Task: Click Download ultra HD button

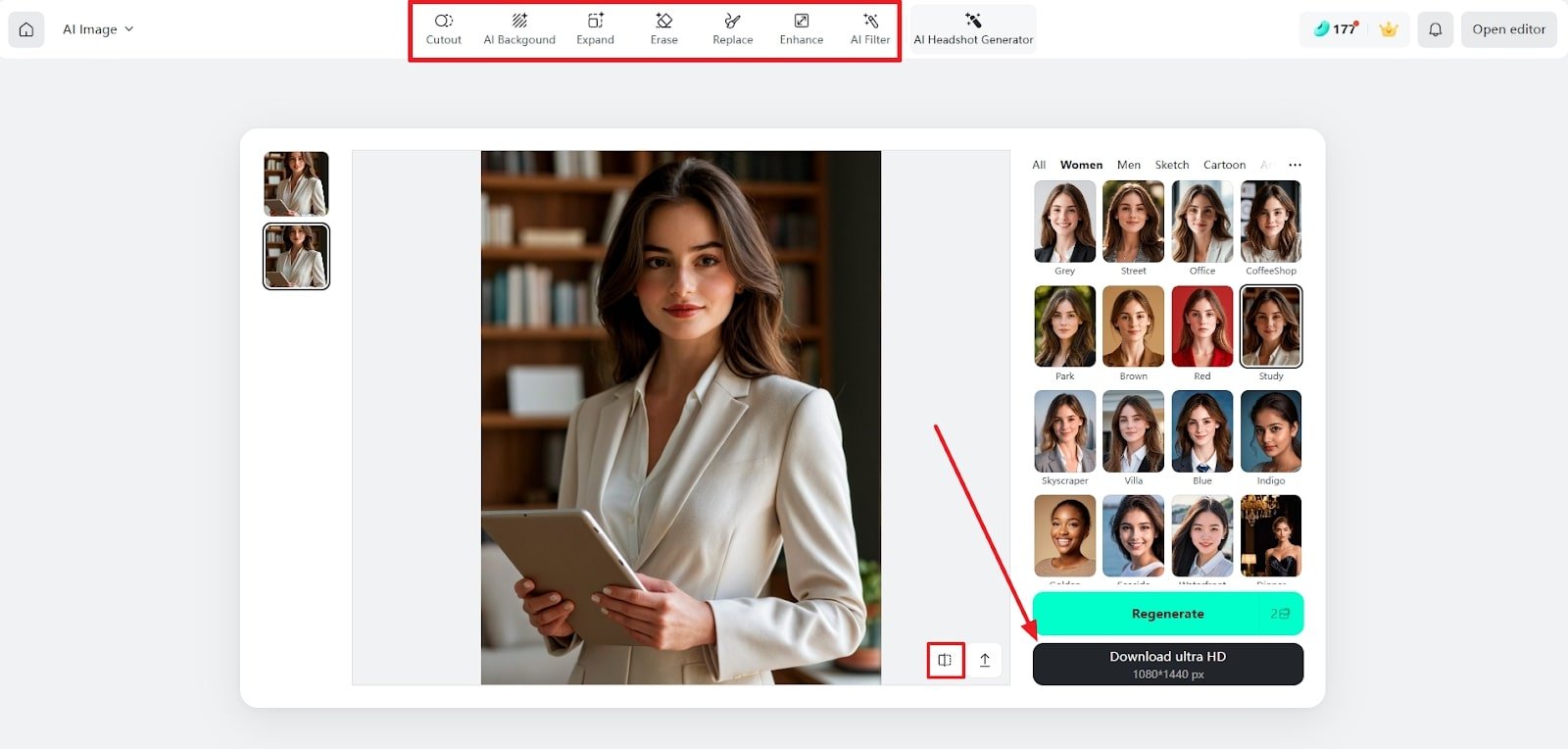Action: point(1167,664)
